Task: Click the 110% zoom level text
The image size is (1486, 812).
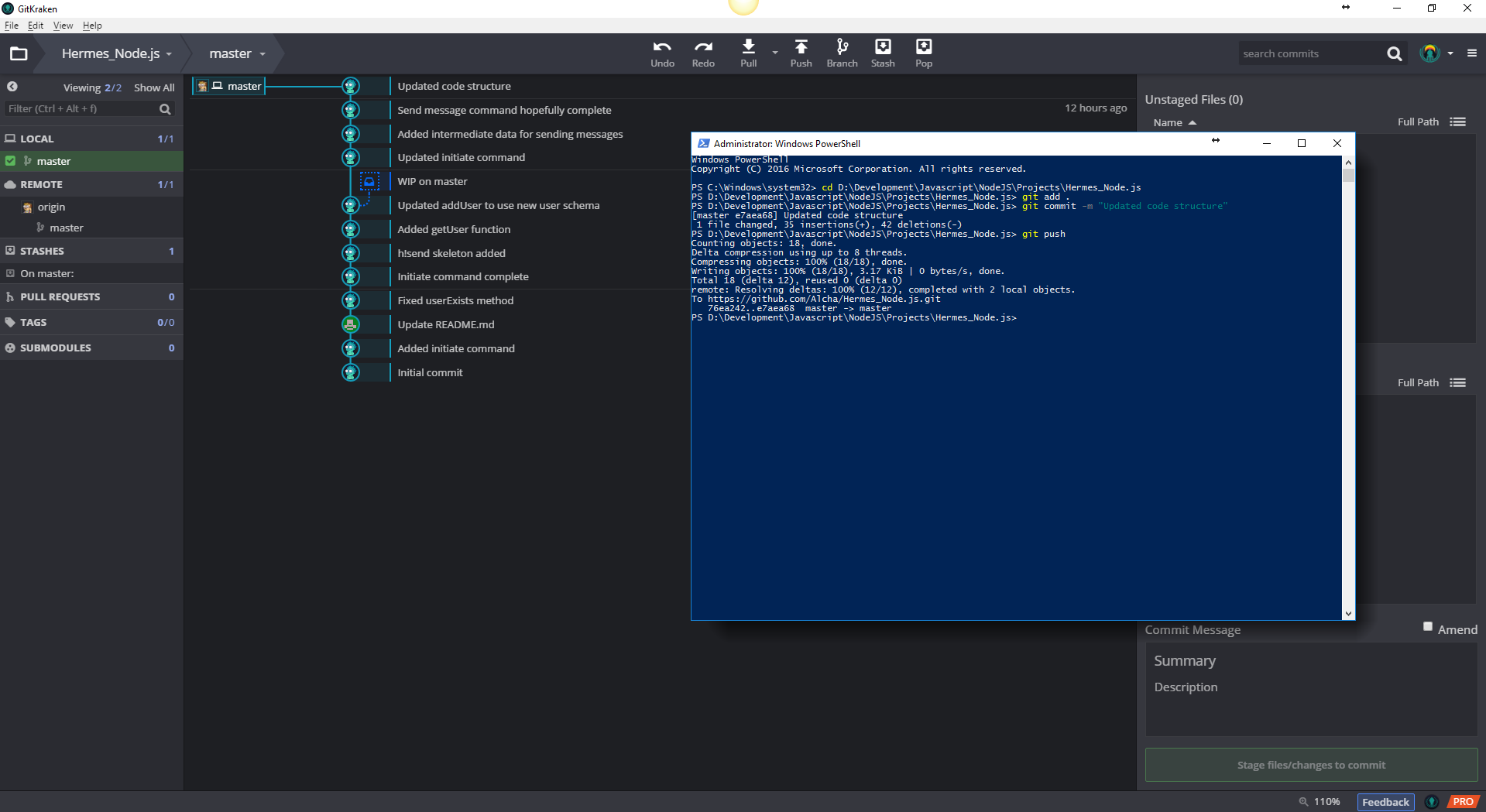Action: click(1326, 802)
